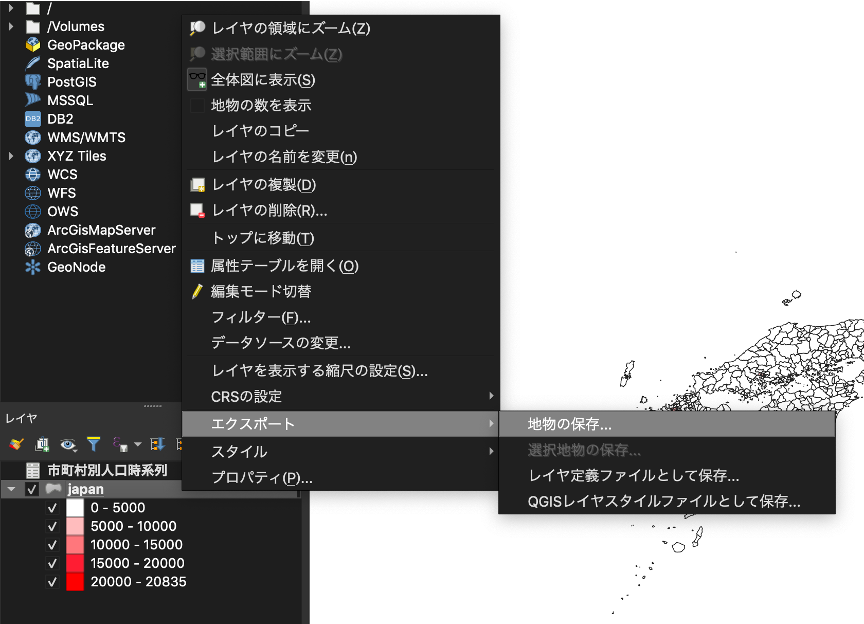The height and width of the screenshot is (624, 864).
Task: Open the map themes eye icon
Action: click(x=68, y=444)
